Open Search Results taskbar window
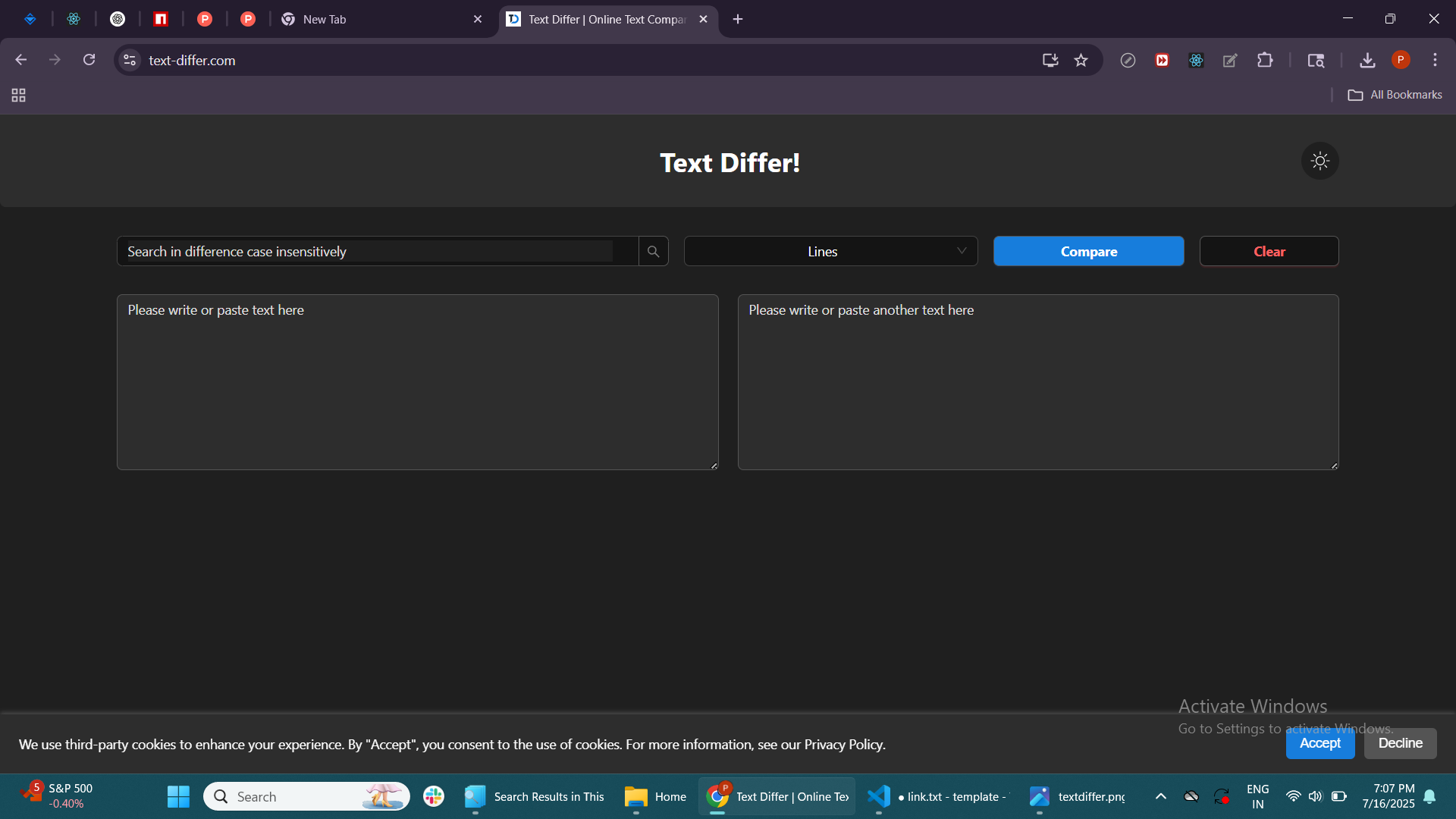The height and width of the screenshot is (819, 1456). pyautogui.click(x=534, y=796)
